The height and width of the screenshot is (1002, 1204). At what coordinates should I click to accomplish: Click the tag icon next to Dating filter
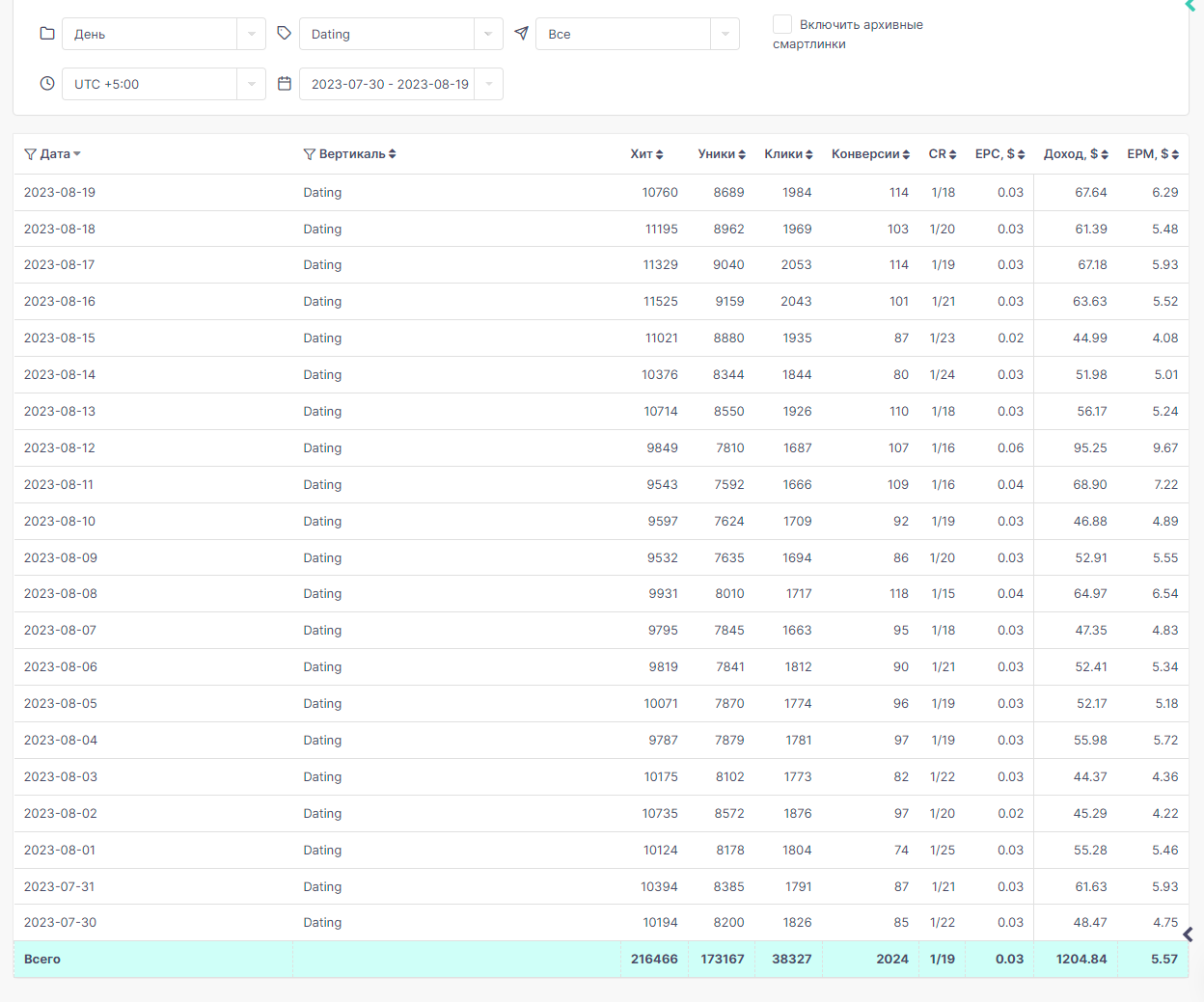pyautogui.click(x=284, y=34)
